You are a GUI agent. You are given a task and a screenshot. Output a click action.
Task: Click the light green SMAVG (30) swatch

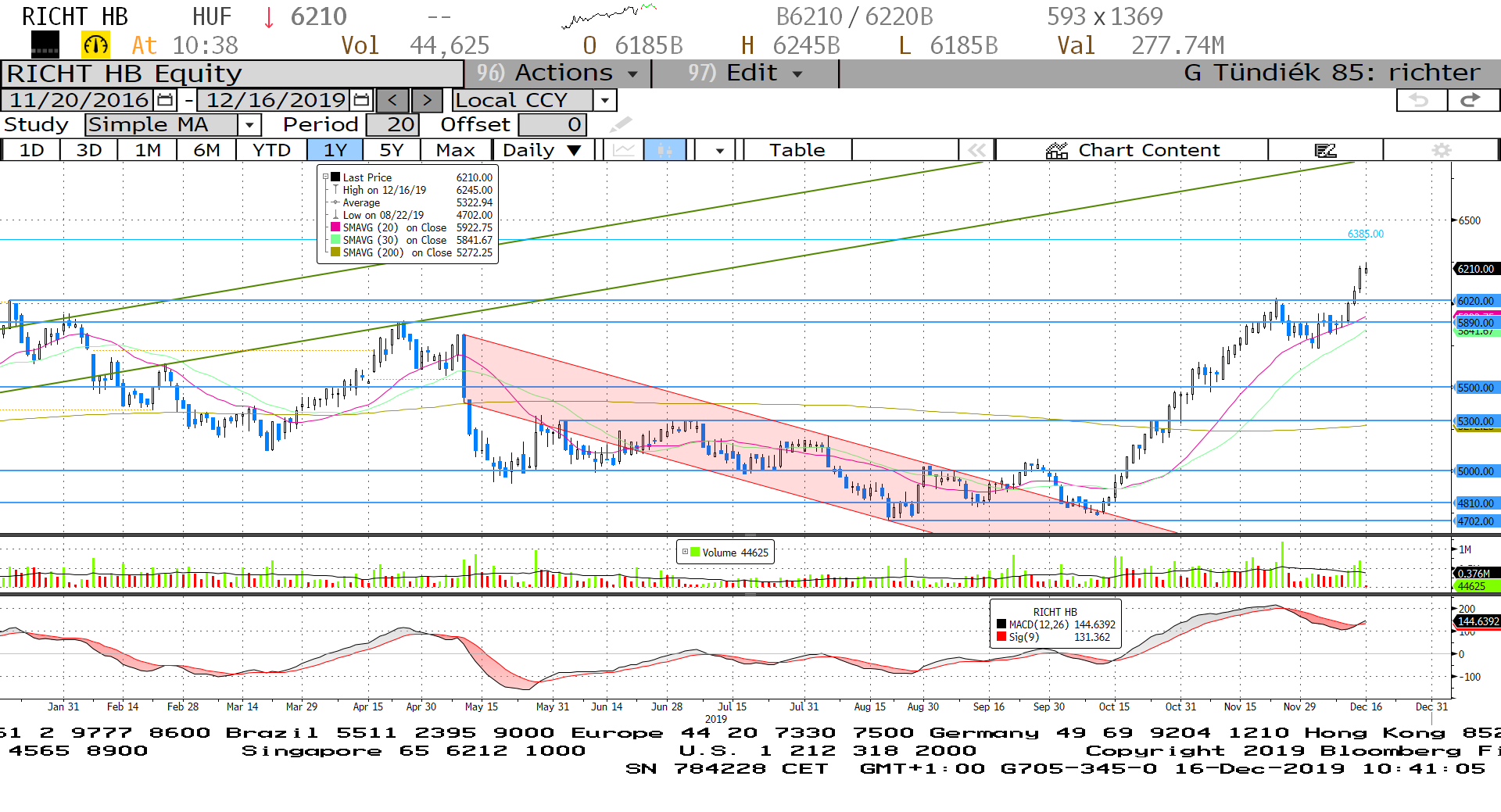coord(335,240)
